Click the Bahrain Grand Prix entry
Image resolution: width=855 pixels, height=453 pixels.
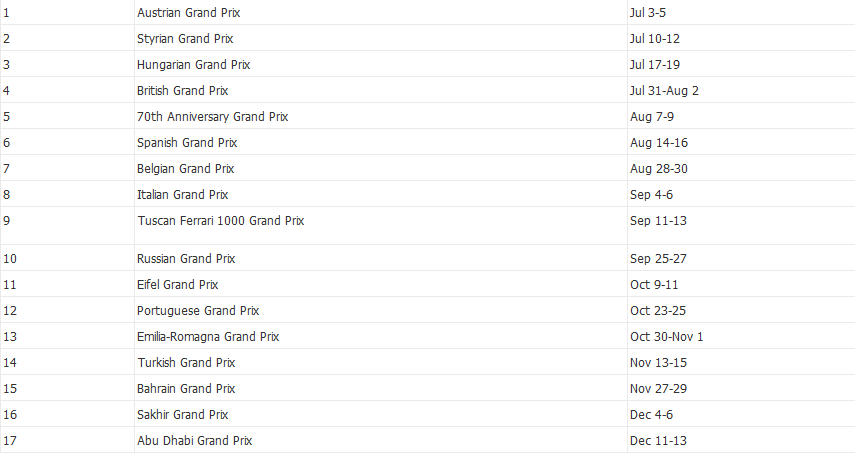coord(187,389)
